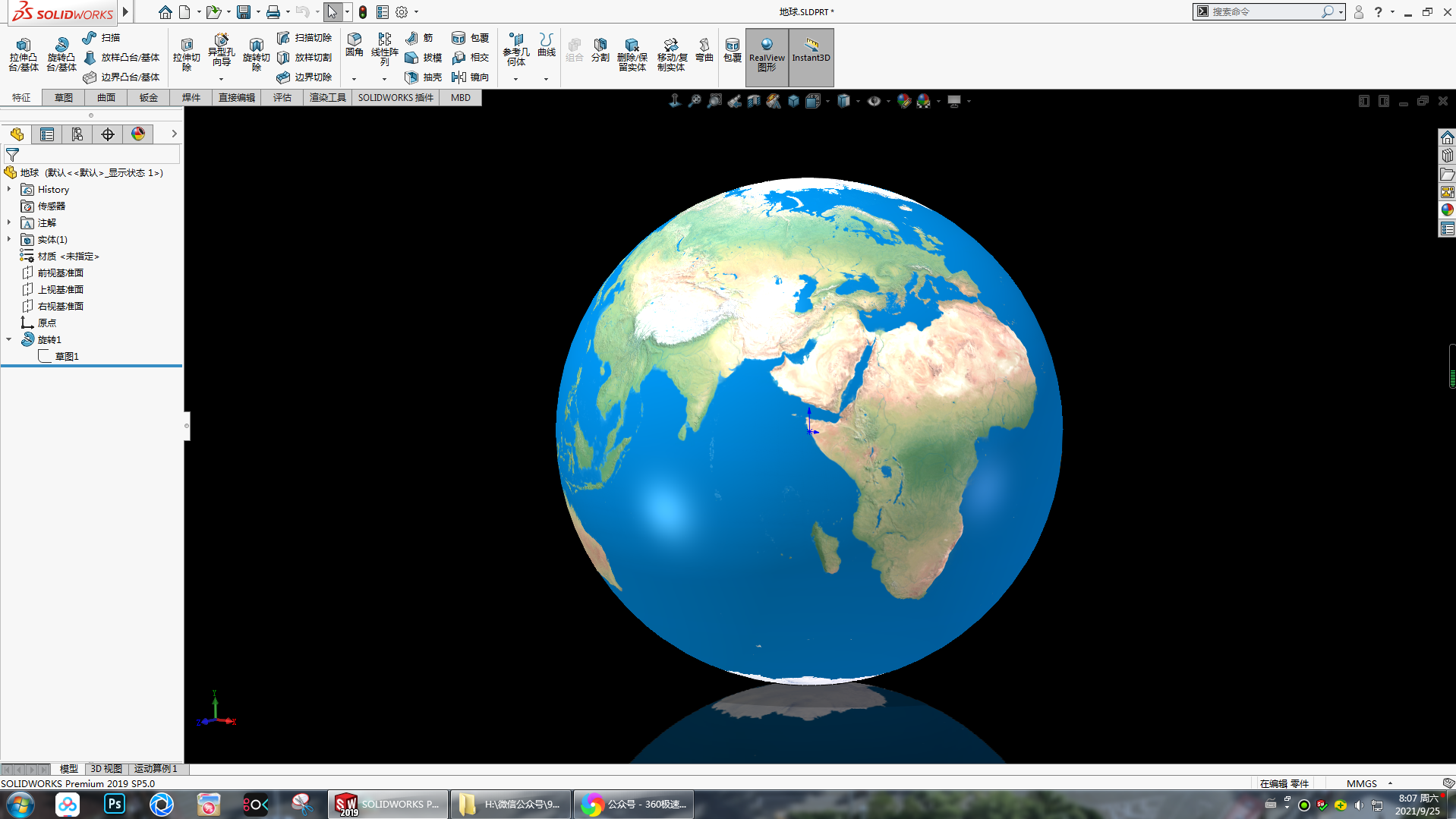Pick the 放样凸台/基体 loft feature

tap(121, 57)
